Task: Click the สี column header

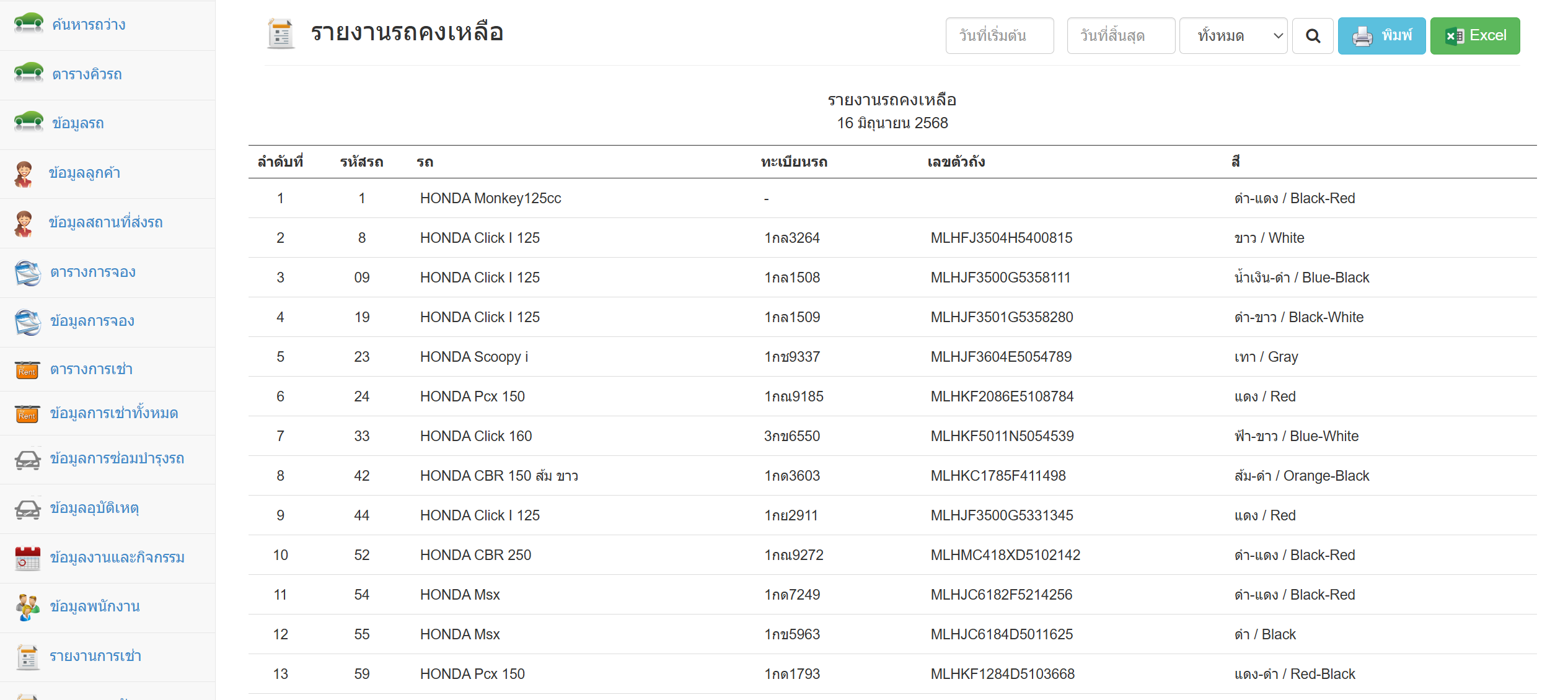Action: [1236, 162]
